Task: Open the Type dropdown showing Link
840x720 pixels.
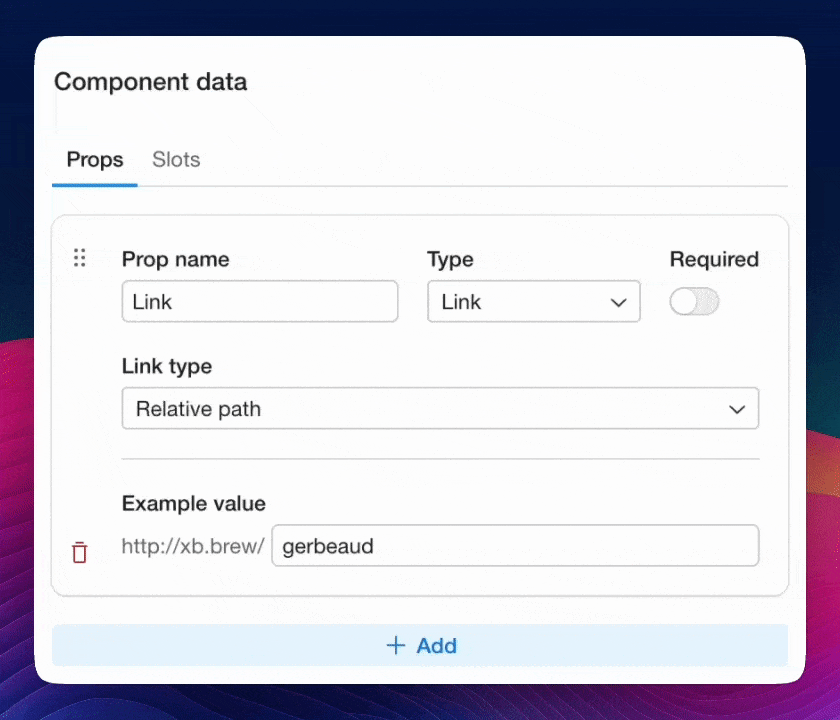Action: (533, 302)
